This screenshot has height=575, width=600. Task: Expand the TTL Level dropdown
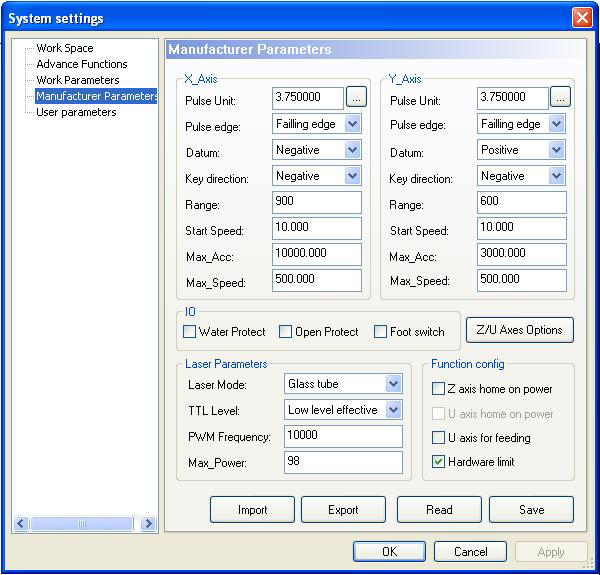pos(393,410)
